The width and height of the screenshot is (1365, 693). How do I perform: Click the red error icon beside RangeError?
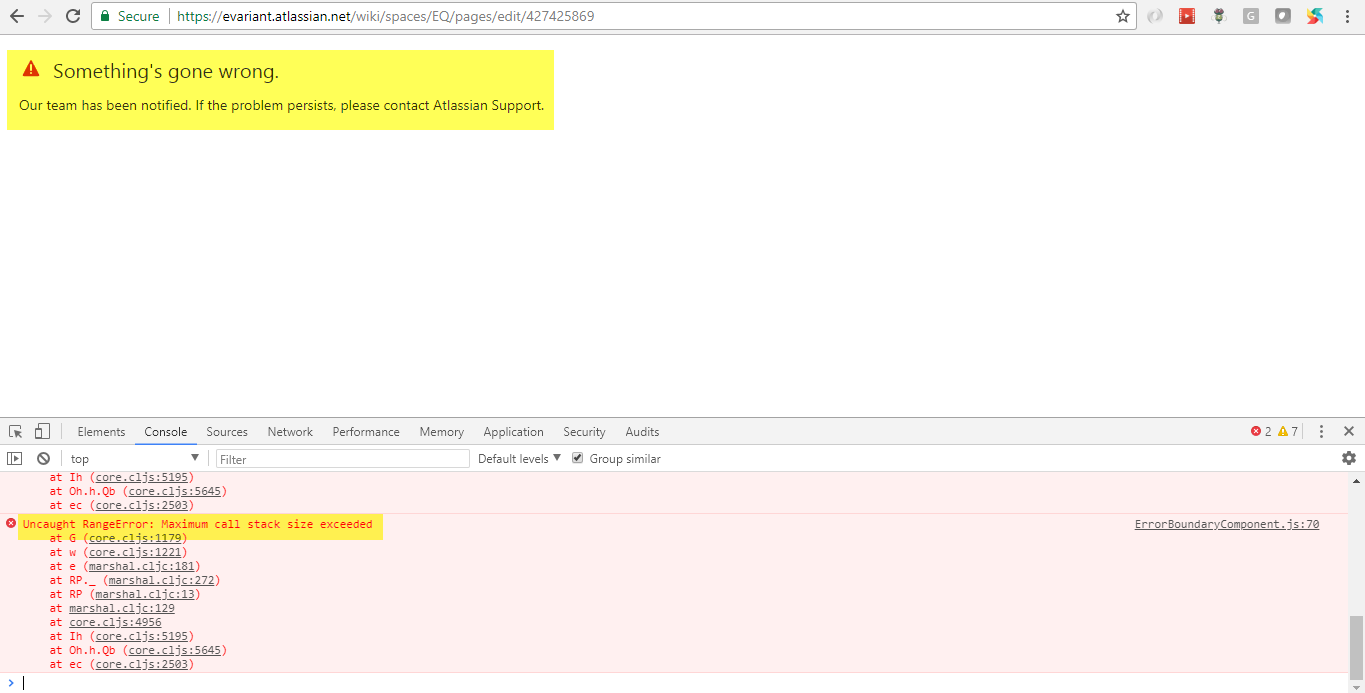(11, 523)
